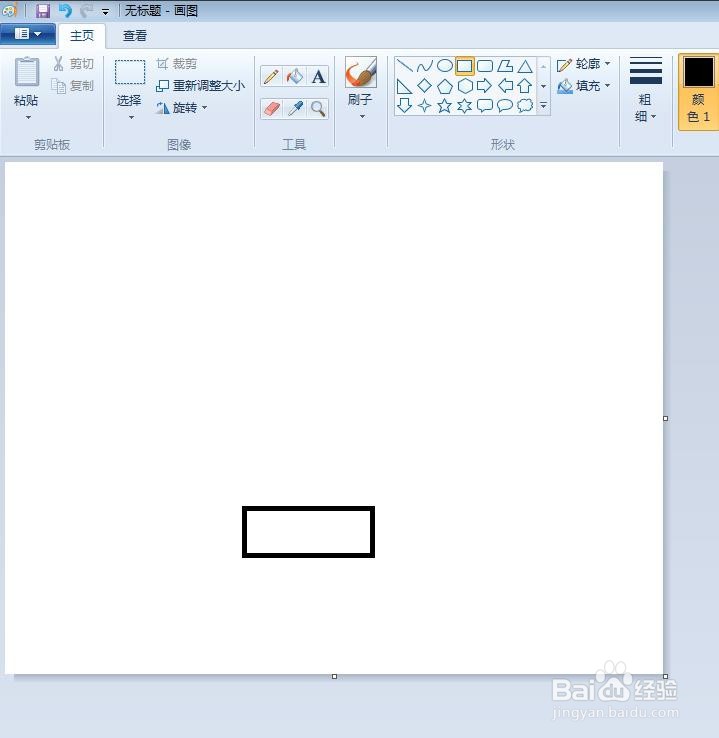Expand the shapes gallery More arrow
Viewport: 719px width, 738px height.
point(543,105)
